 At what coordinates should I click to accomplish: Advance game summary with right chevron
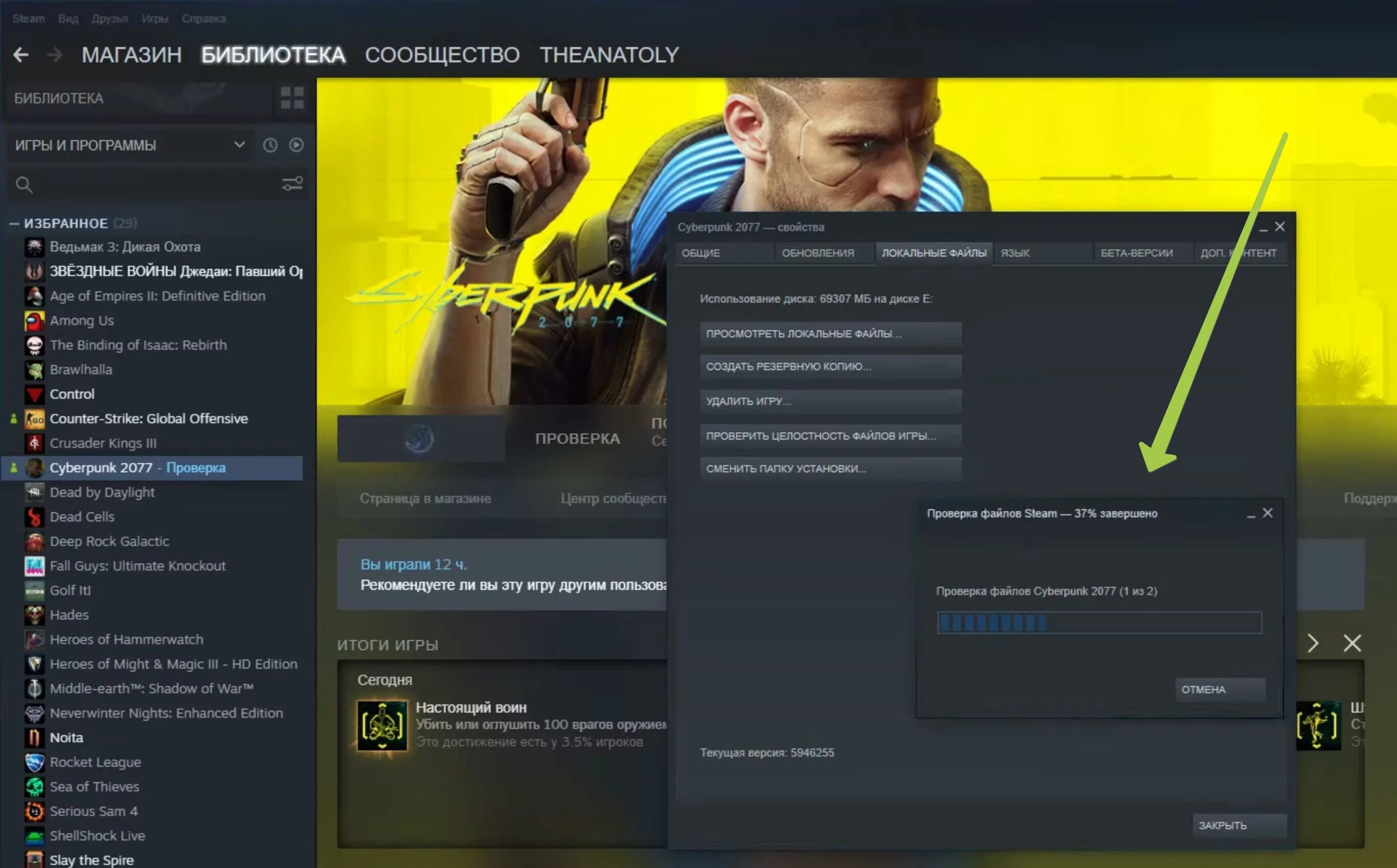[1313, 644]
